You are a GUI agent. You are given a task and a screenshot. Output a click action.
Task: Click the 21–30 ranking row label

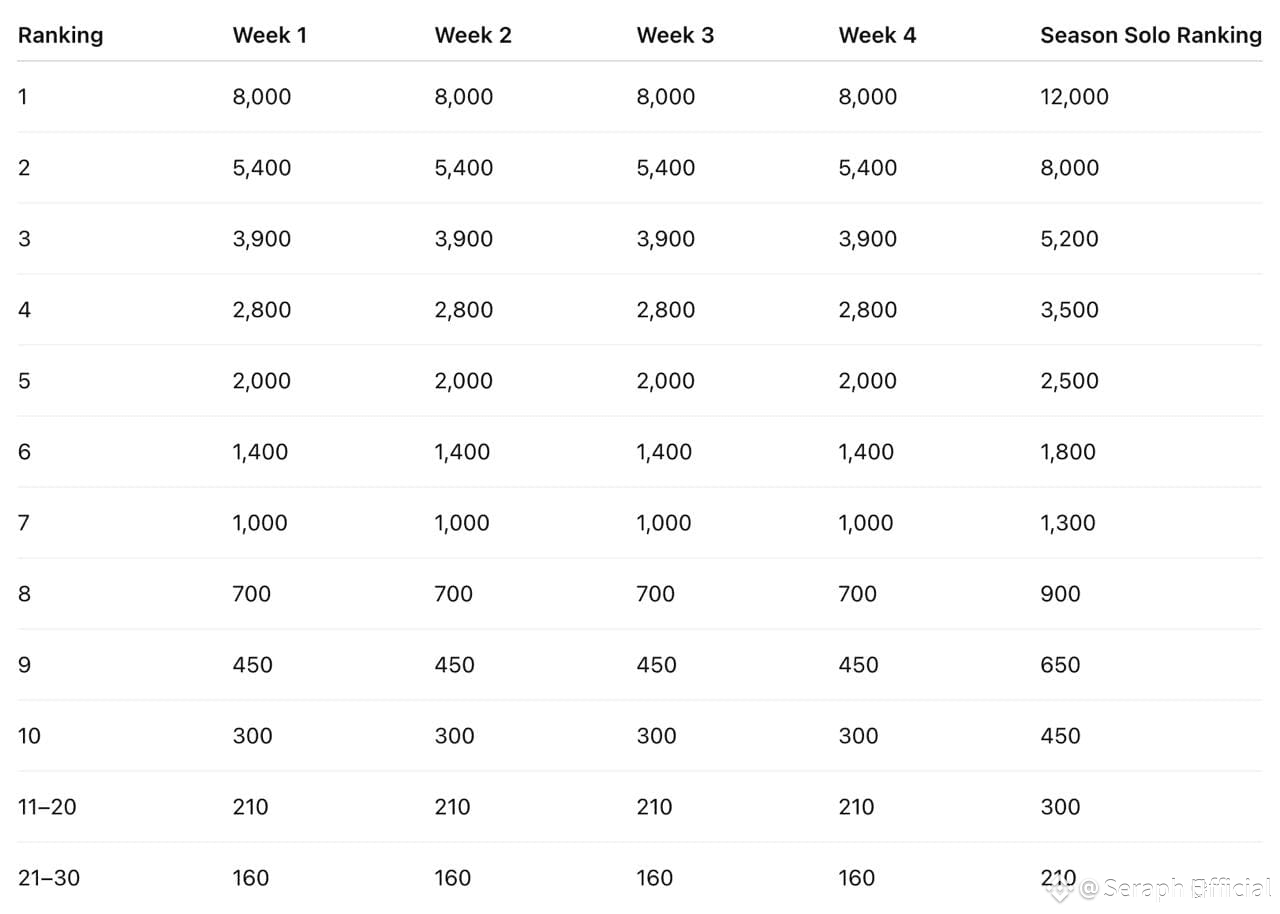pyautogui.click(x=48, y=878)
